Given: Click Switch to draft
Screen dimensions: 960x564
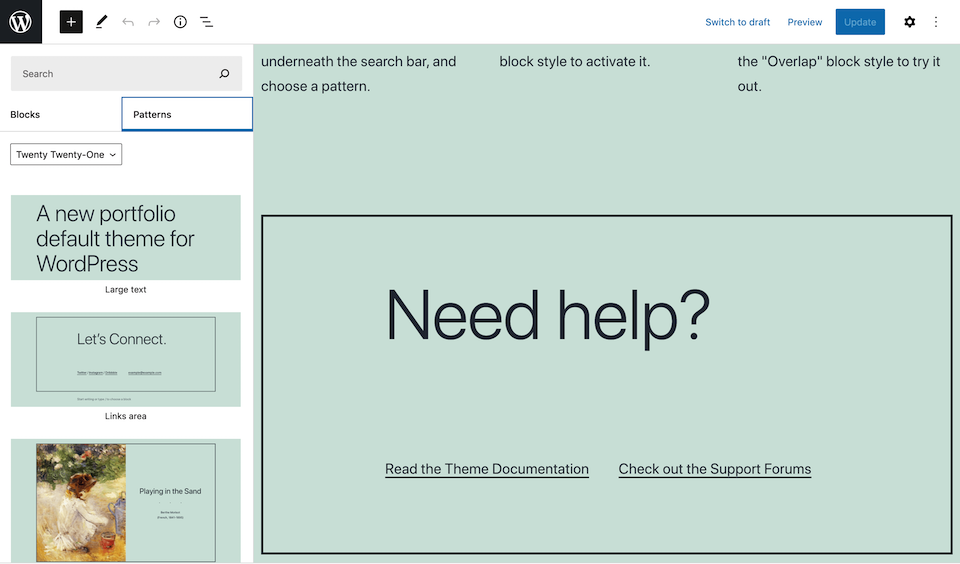Looking at the screenshot, I should 737,22.
